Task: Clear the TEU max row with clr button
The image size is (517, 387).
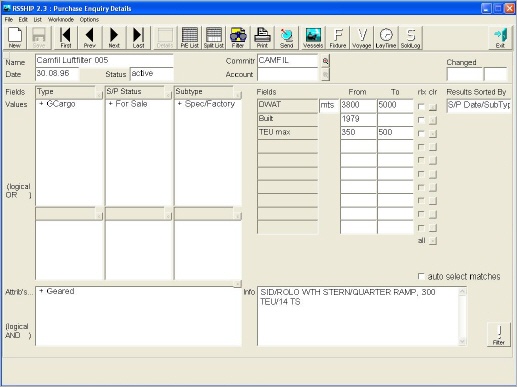Action: pos(433,134)
